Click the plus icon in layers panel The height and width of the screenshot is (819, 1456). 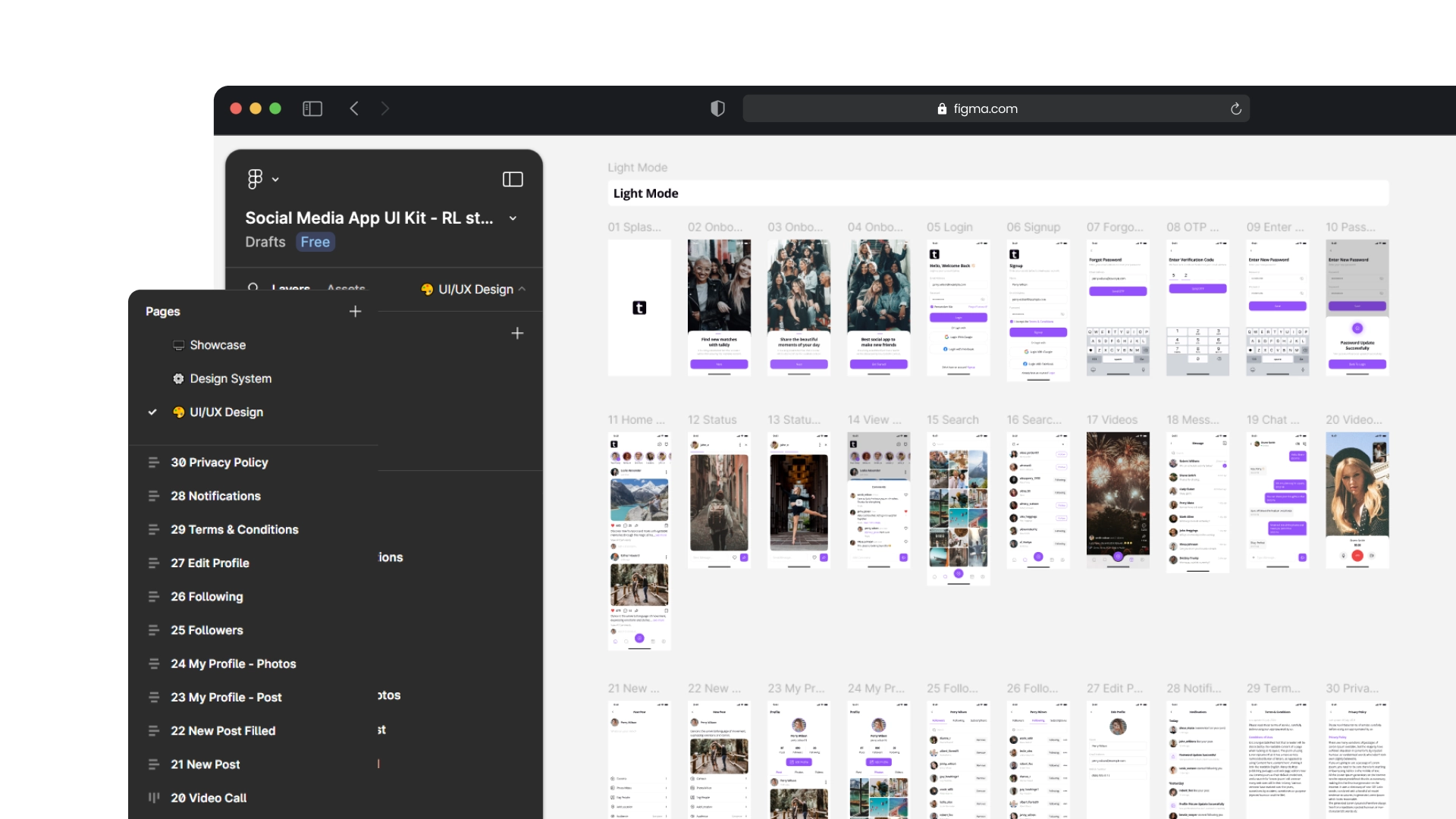(517, 333)
